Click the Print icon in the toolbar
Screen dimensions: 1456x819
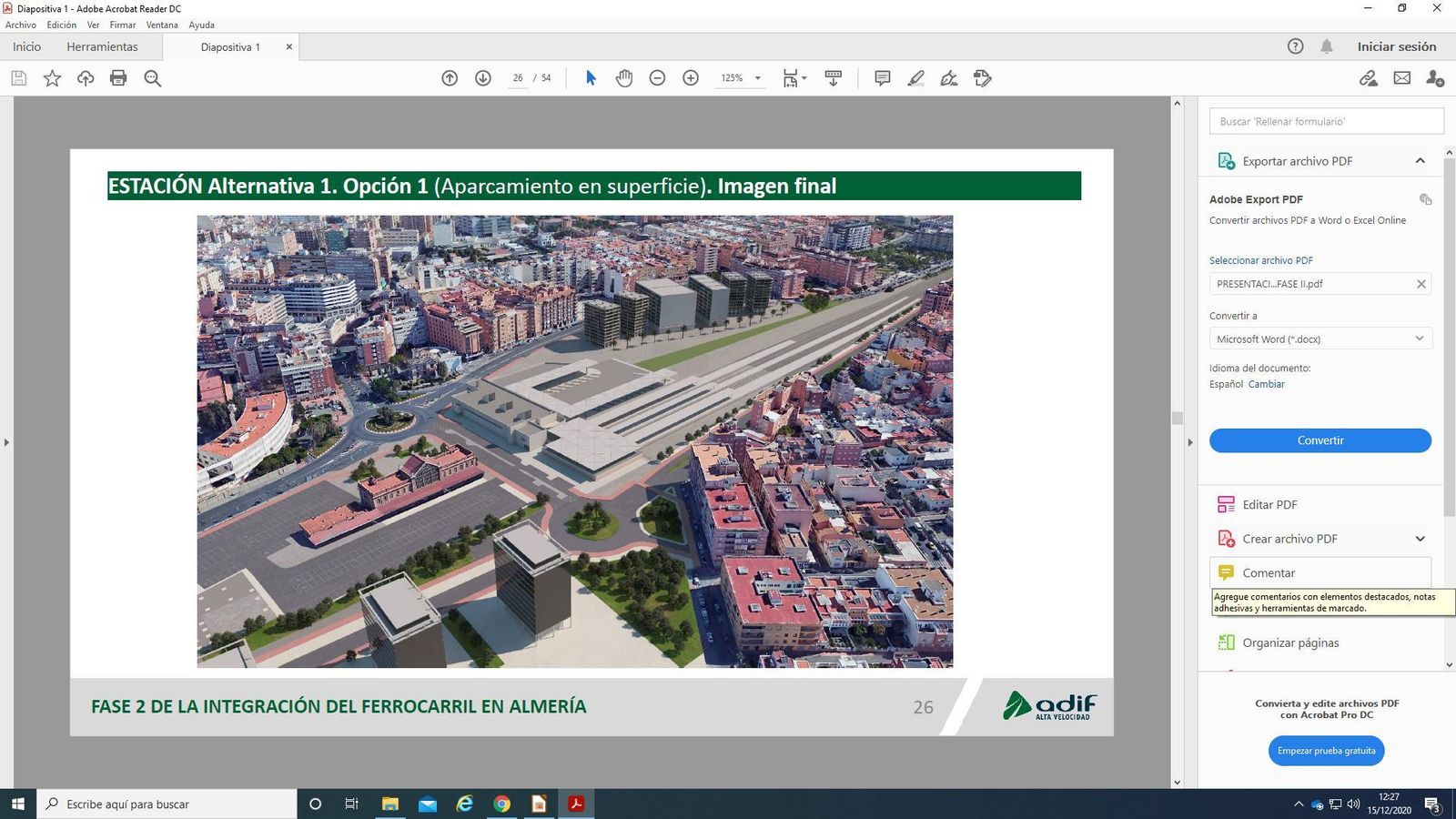point(117,78)
